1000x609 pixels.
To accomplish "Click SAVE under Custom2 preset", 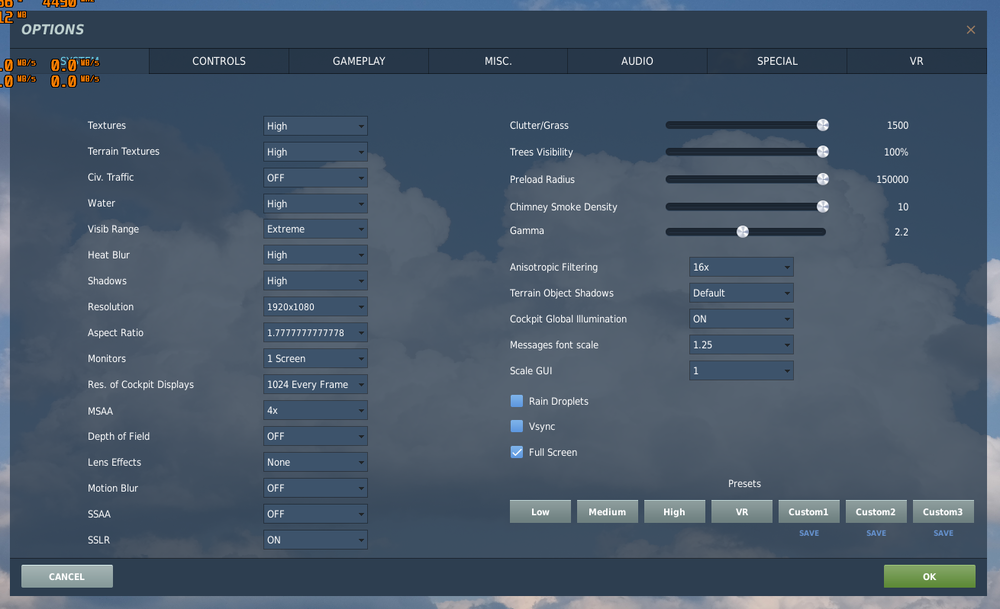I will click(x=876, y=533).
